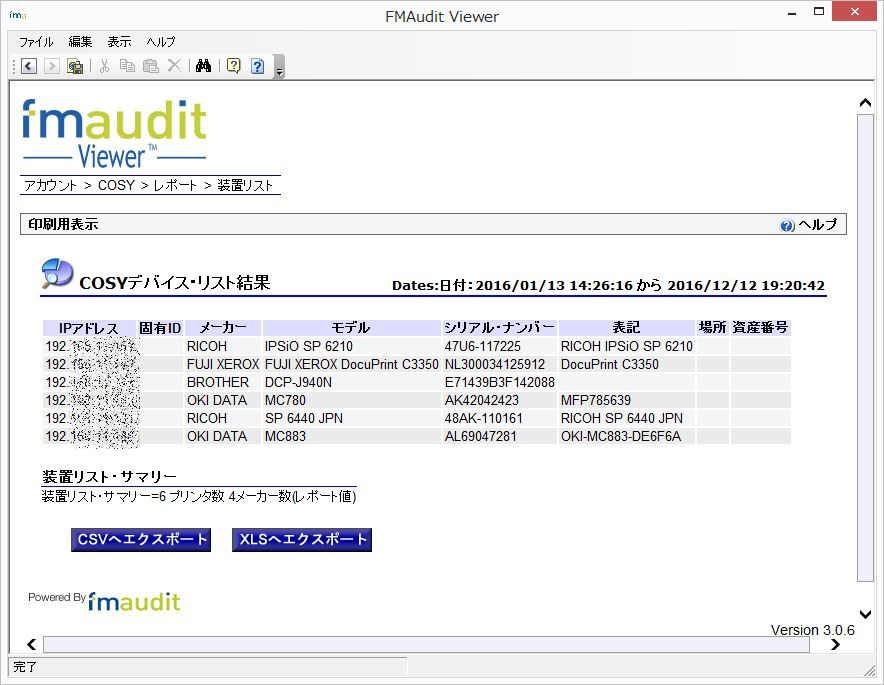Image resolution: width=884 pixels, height=685 pixels.
Task: Click the RICOH IPSiO SP 6210 label cell
Action: pos(627,346)
